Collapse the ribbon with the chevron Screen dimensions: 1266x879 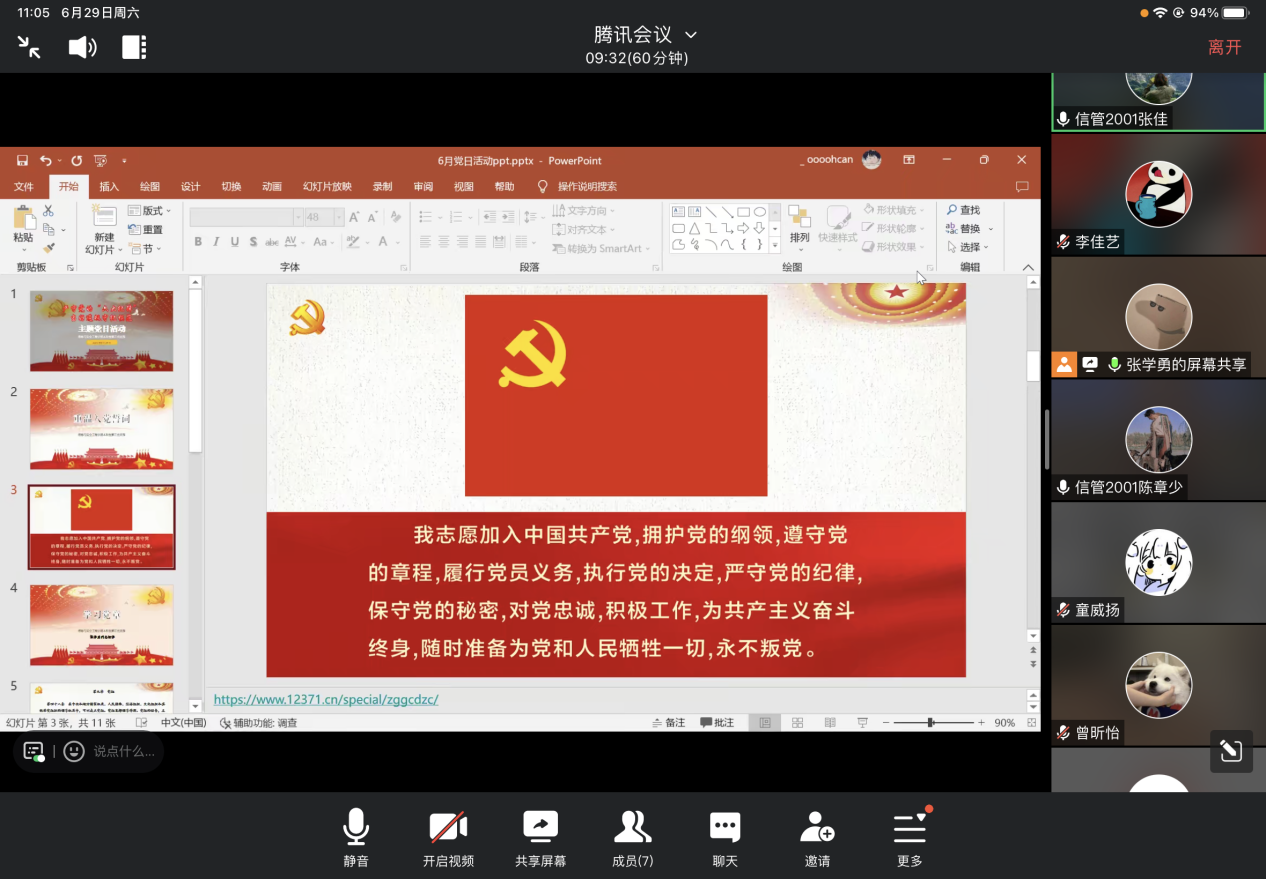tap(1028, 267)
